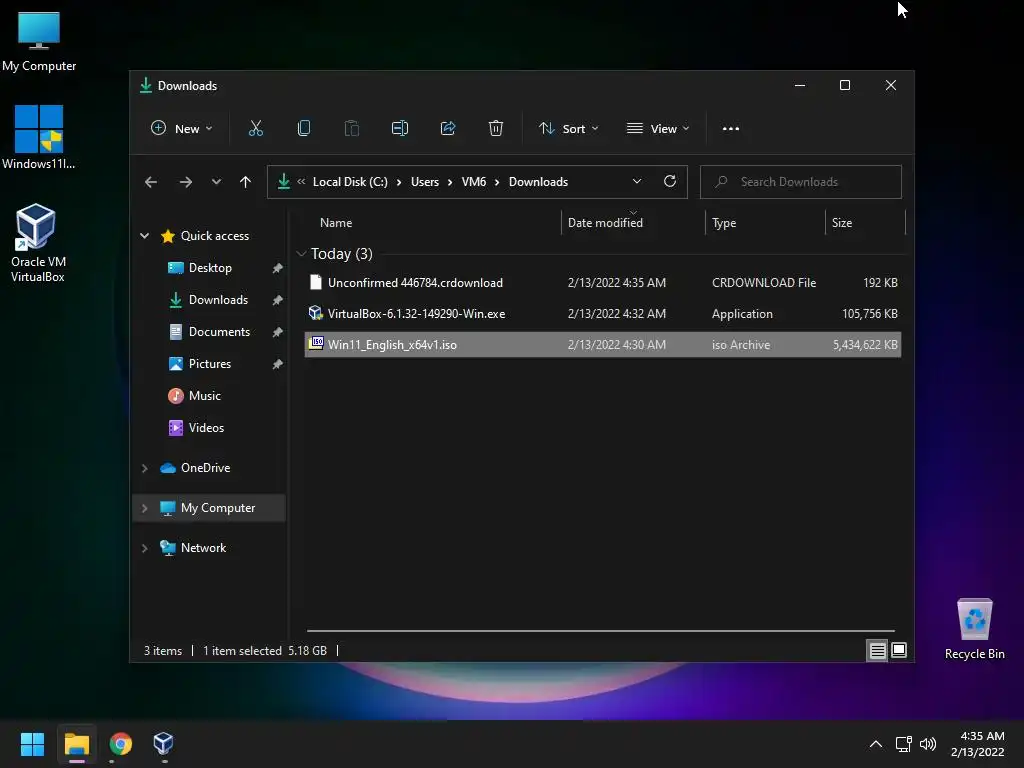Click the Copy icon in toolbar

pyautogui.click(x=304, y=129)
